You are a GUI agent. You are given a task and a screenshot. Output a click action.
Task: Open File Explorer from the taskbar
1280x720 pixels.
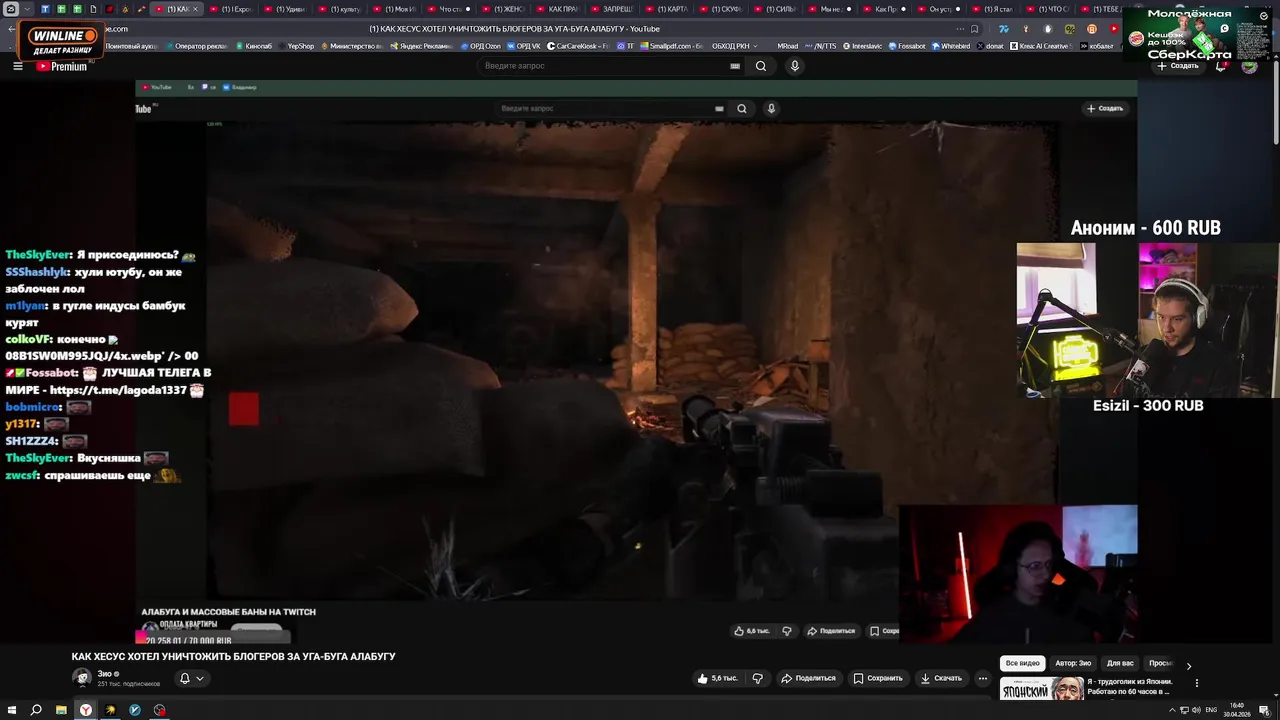point(61,710)
